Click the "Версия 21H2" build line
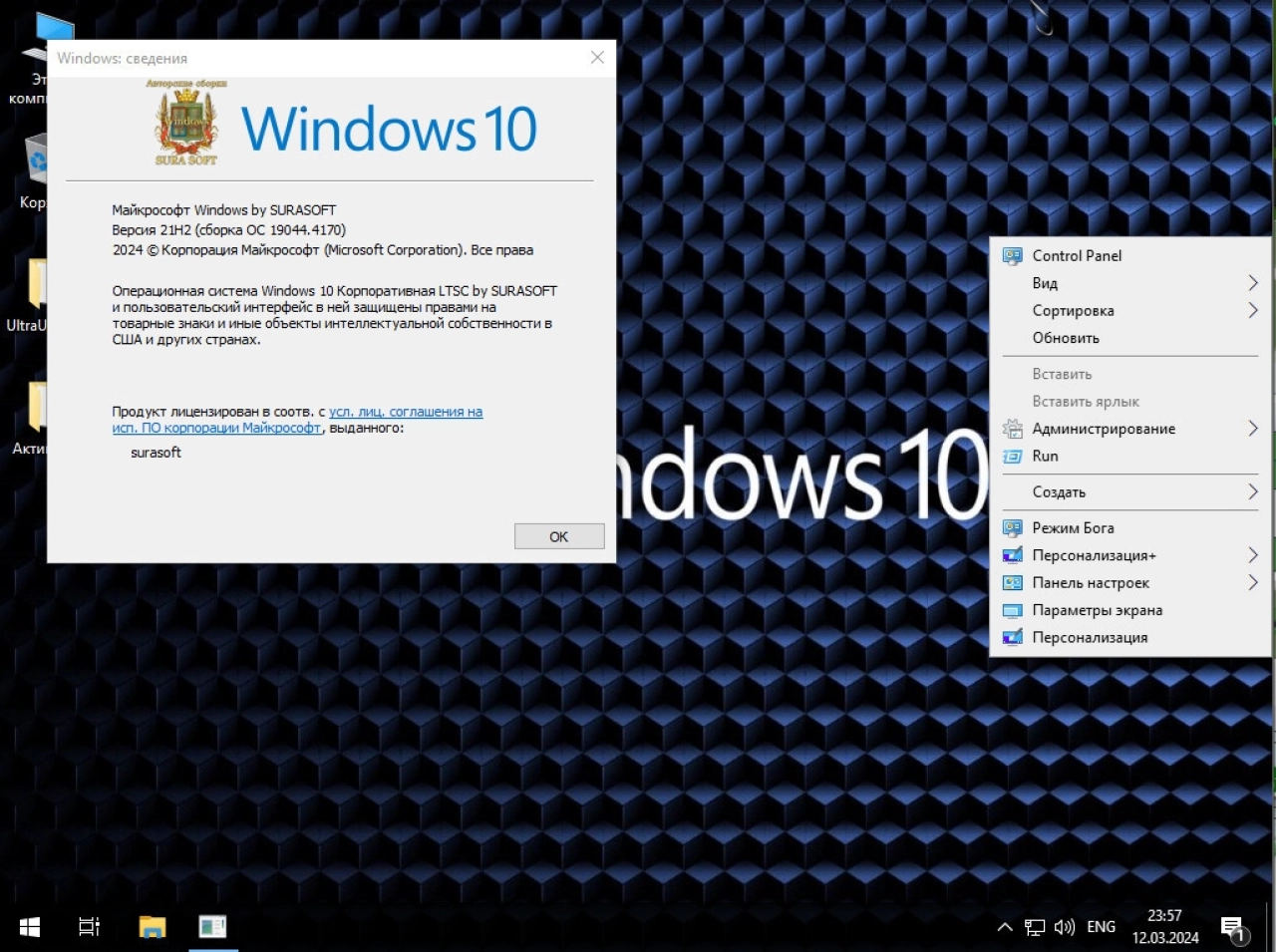The height and width of the screenshot is (952, 1276). 229,229
